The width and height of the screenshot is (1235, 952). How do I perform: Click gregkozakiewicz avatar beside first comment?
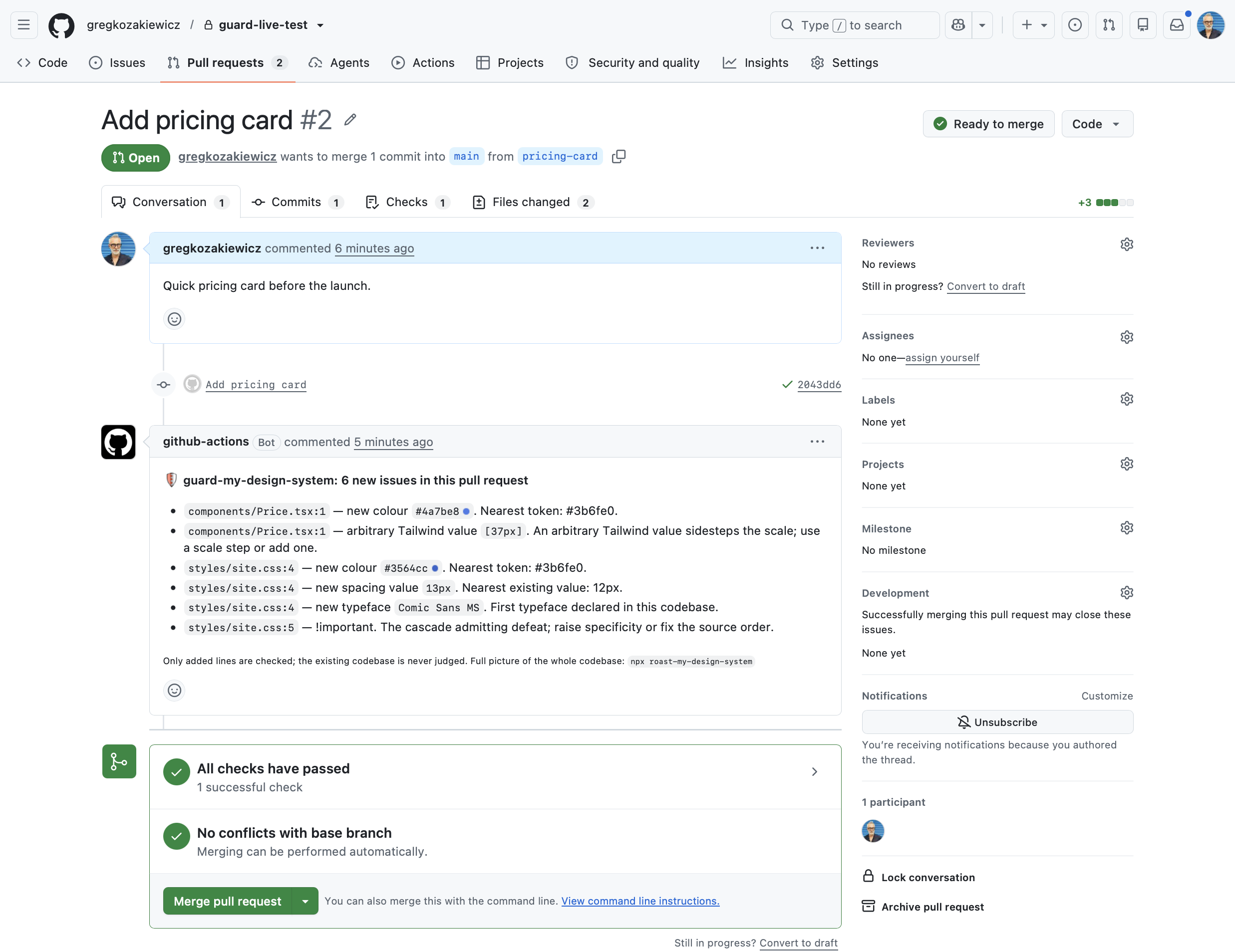(x=118, y=248)
